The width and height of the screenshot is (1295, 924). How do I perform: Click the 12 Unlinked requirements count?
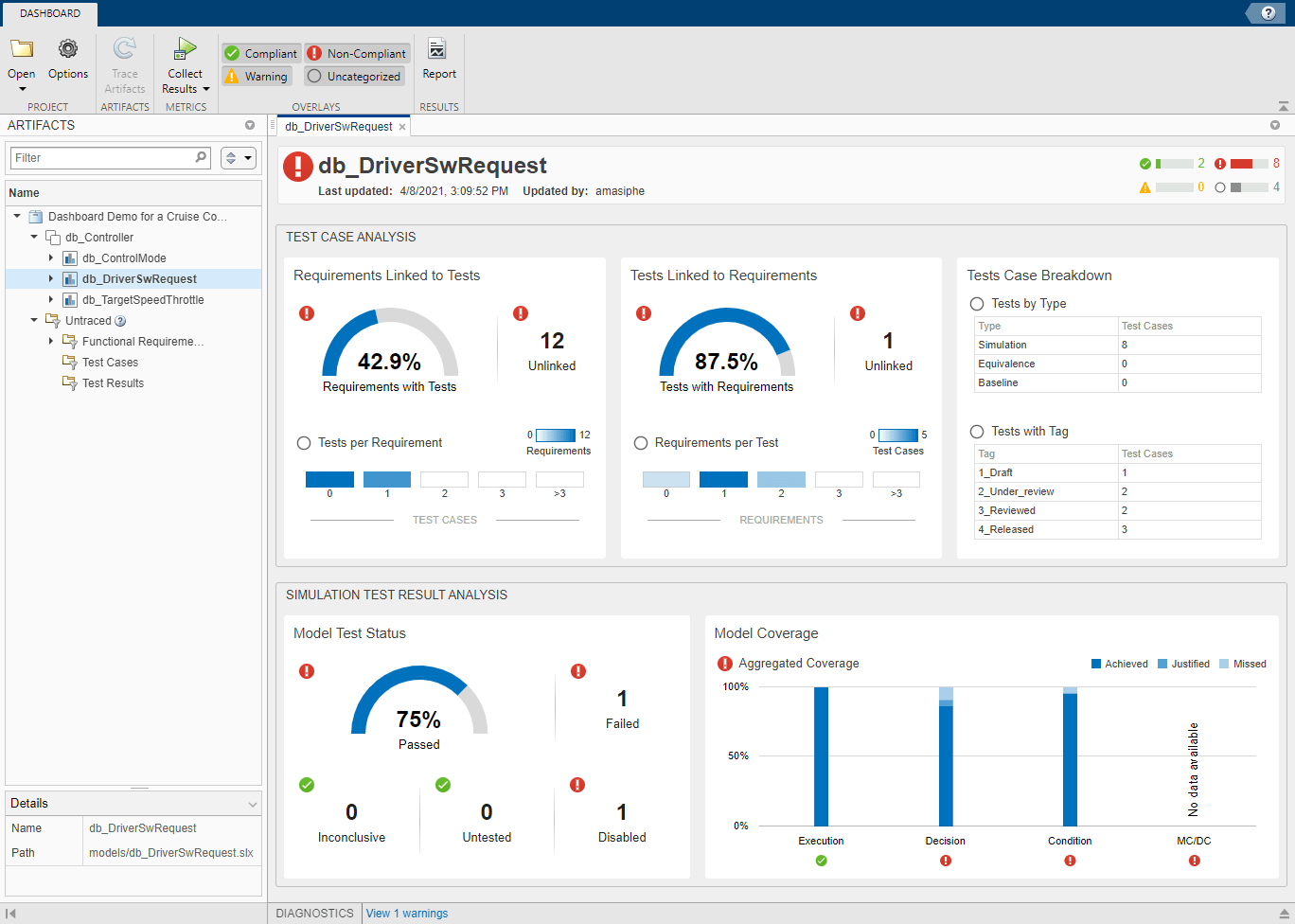[x=552, y=342]
